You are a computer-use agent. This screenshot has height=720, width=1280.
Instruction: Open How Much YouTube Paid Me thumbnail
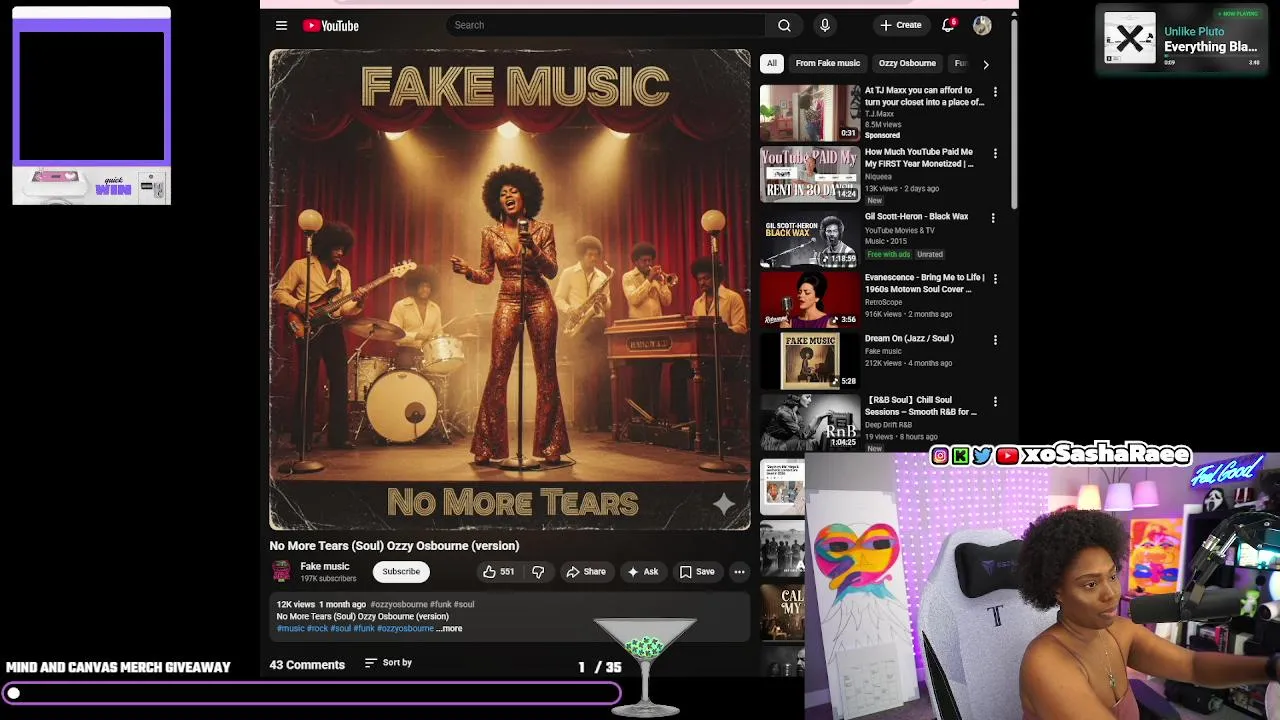[810, 174]
